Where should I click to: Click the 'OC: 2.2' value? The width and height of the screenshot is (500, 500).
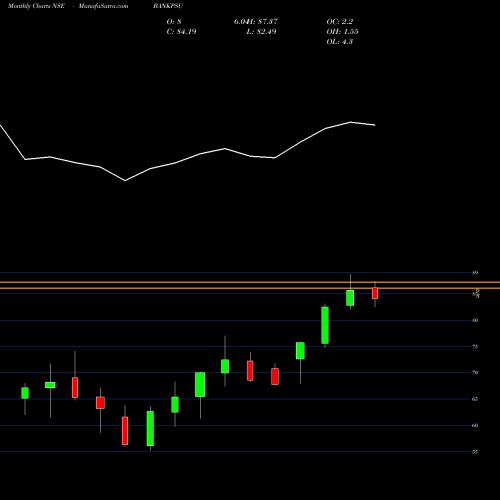pyautogui.click(x=340, y=22)
